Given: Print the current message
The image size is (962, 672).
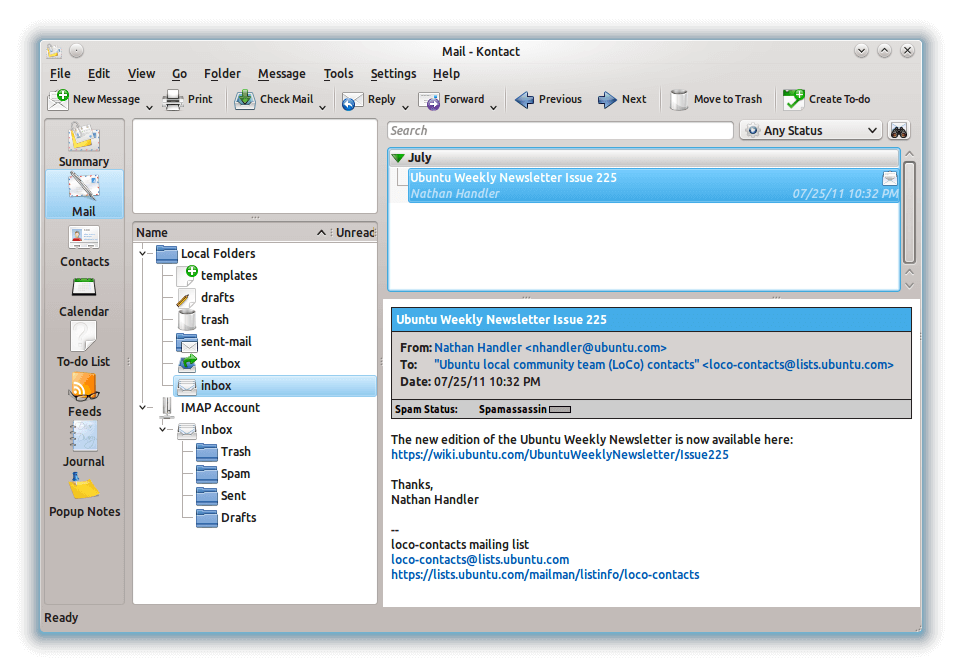Looking at the screenshot, I should (188, 99).
